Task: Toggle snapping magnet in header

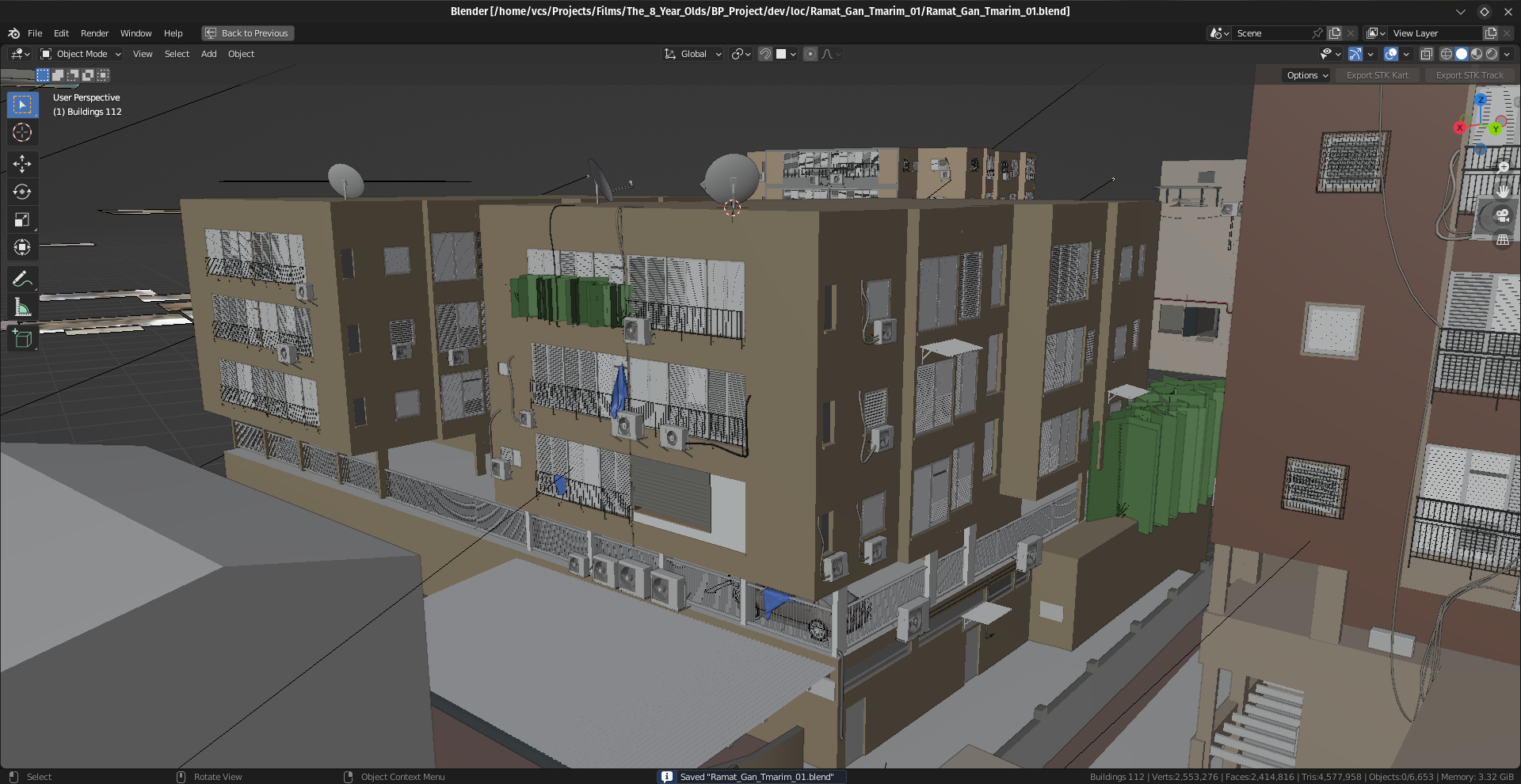Action: (x=765, y=54)
